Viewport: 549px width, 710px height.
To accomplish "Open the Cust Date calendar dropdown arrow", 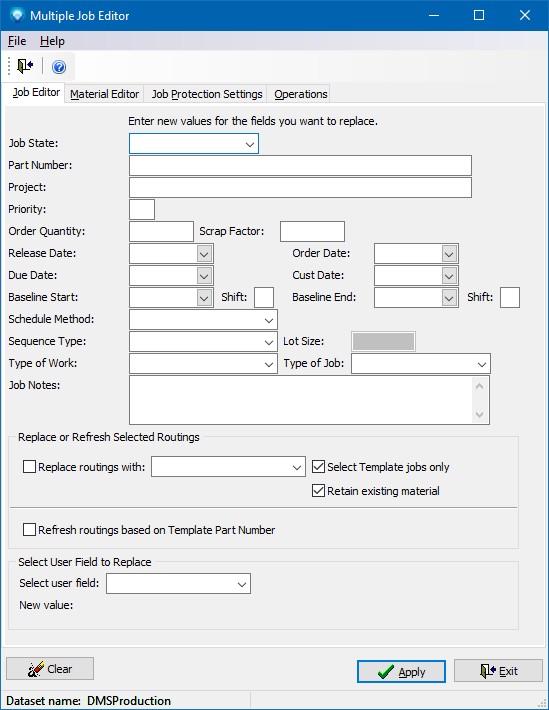I will [x=449, y=276].
